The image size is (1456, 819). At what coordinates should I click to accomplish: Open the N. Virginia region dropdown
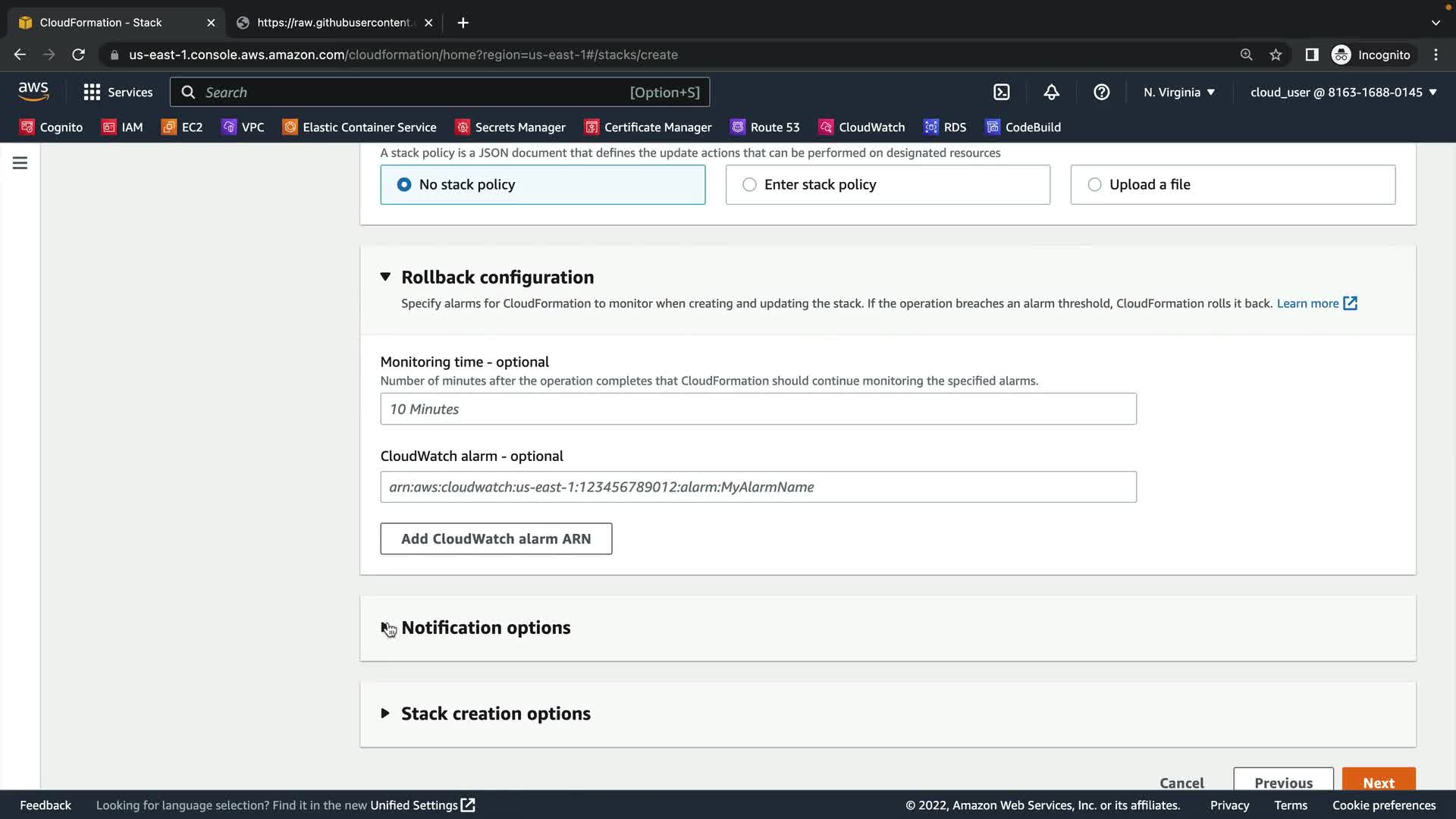pyautogui.click(x=1179, y=93)
